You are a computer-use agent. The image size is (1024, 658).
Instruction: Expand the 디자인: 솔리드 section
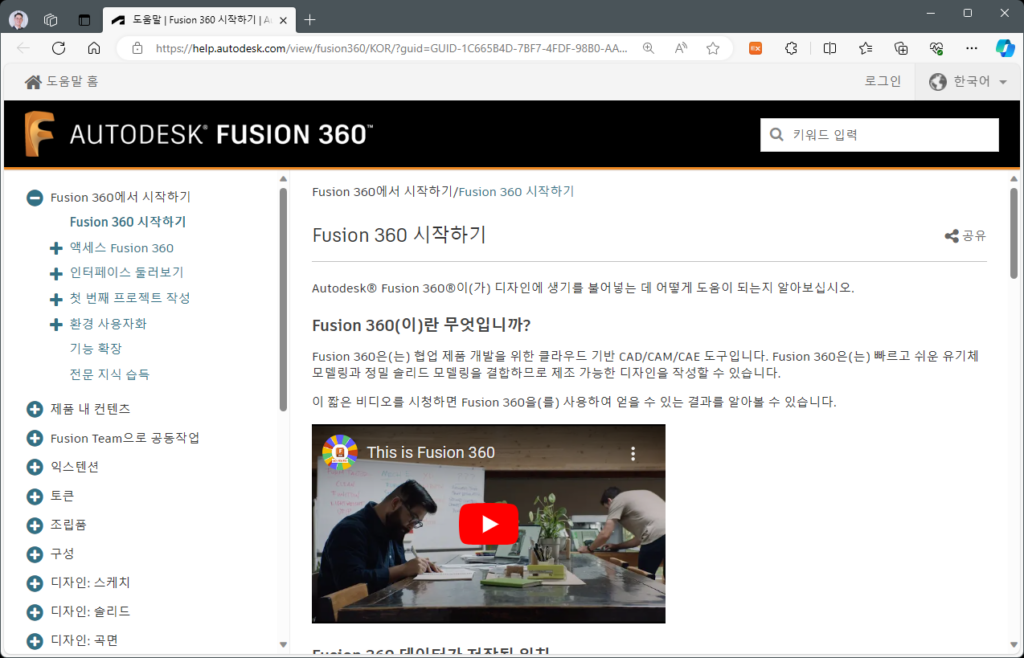tap(35, 612)
